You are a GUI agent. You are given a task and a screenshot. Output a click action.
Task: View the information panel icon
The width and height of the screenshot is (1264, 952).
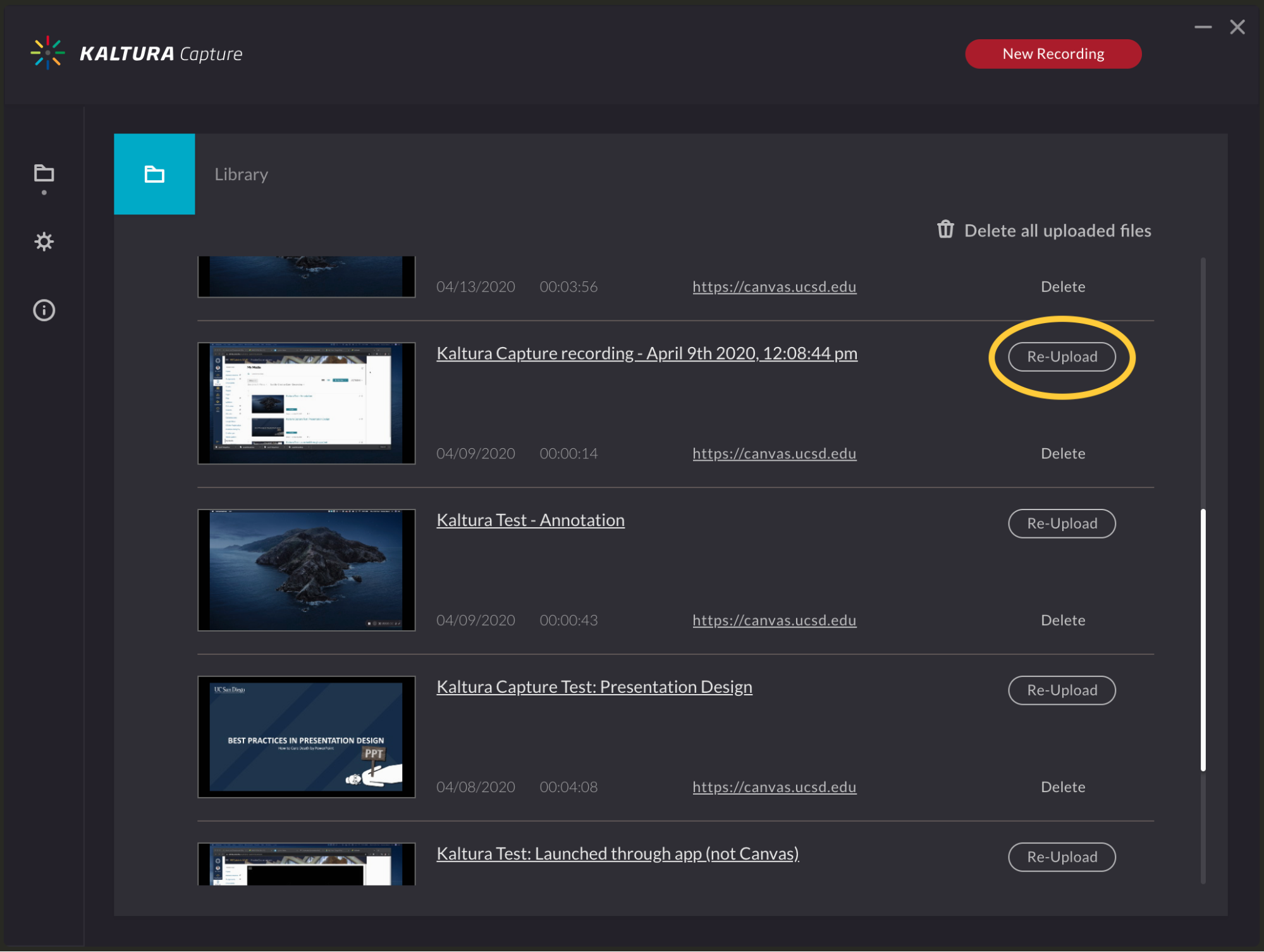pos(43,309)
